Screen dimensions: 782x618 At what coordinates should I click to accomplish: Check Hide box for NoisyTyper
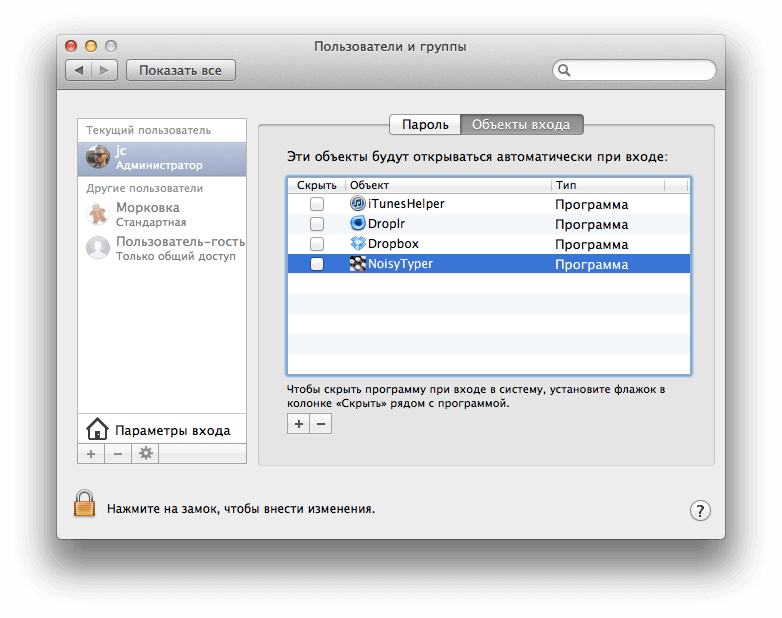317,263
